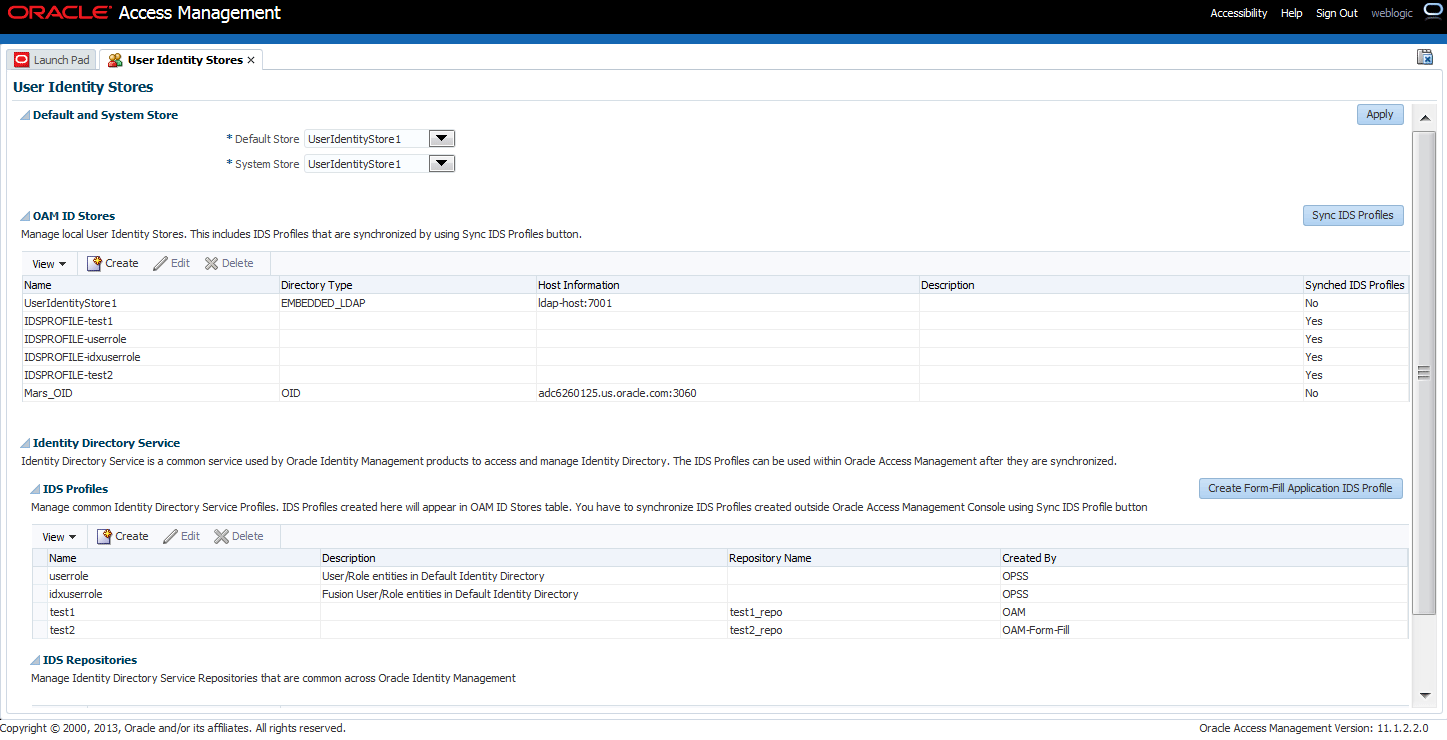Collapse the OAM ID Stores section
Screen dimensions: 1447x740
(25, 216)
